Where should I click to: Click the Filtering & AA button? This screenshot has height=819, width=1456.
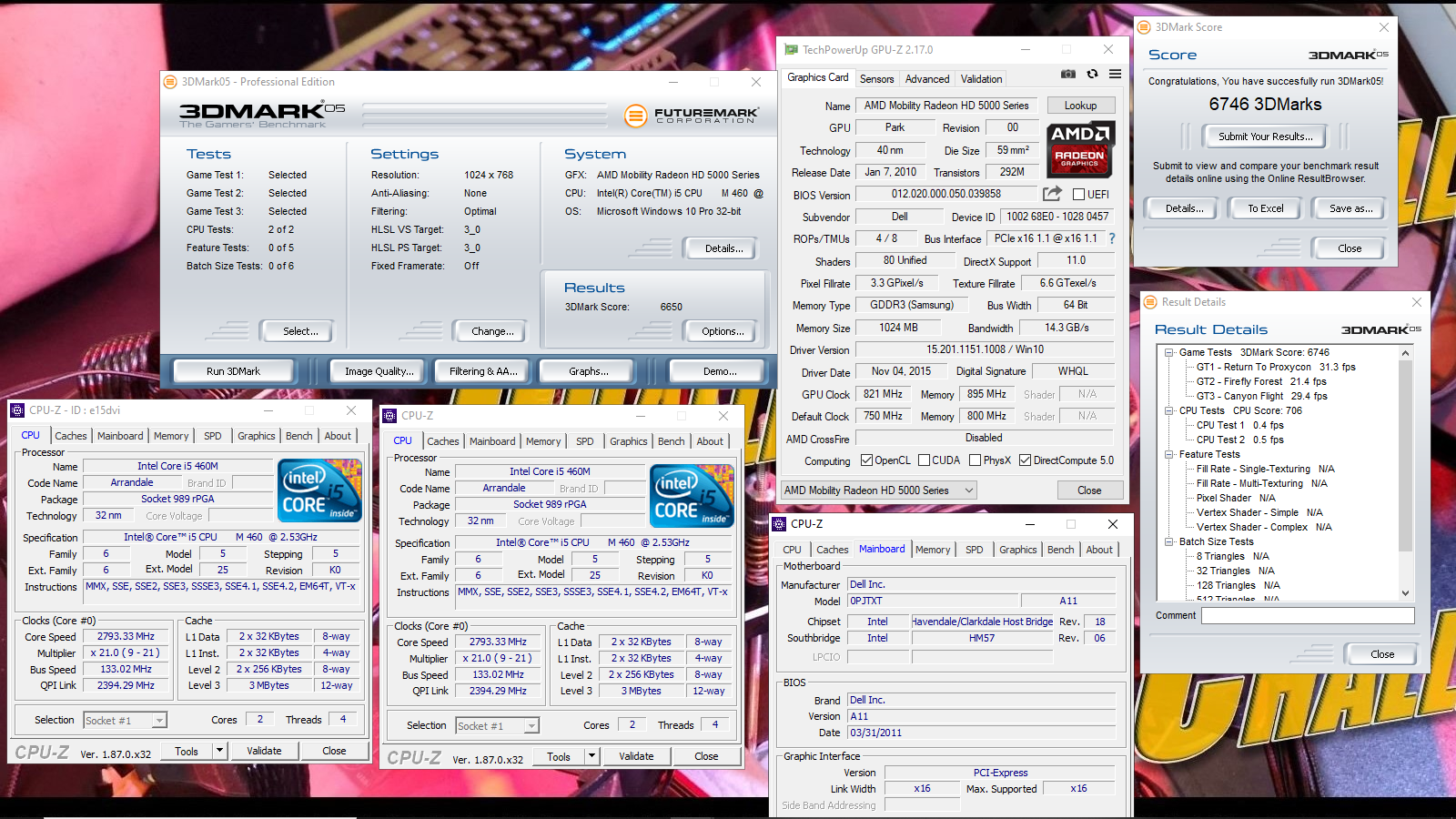483,371
